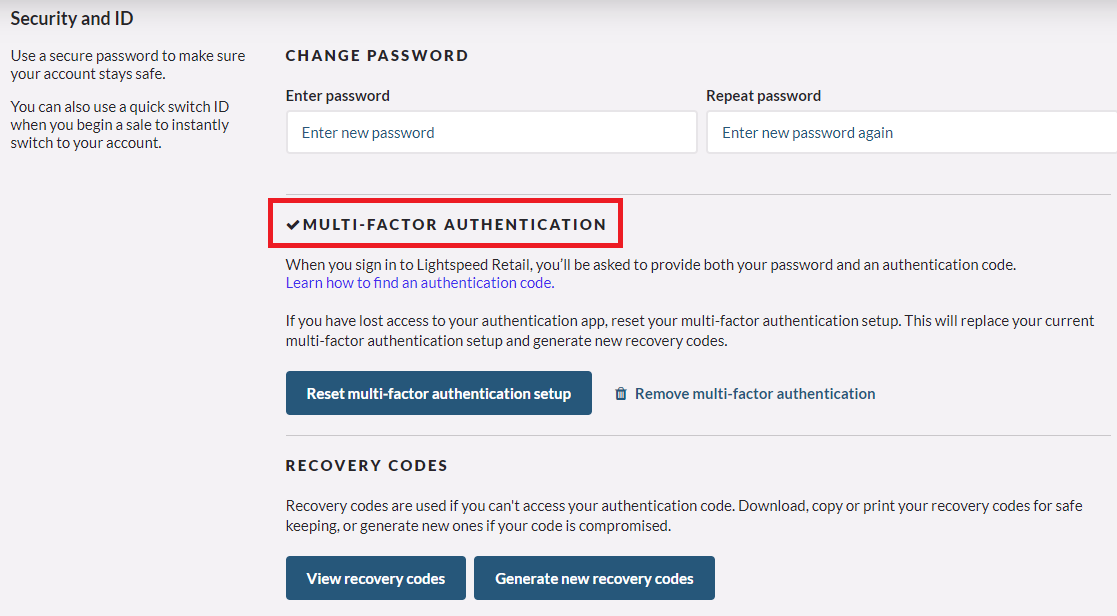1117x616 pixels.
Task: Click the checkmark icon next to Multi-Factor Authentication
Action: (292, 225)
